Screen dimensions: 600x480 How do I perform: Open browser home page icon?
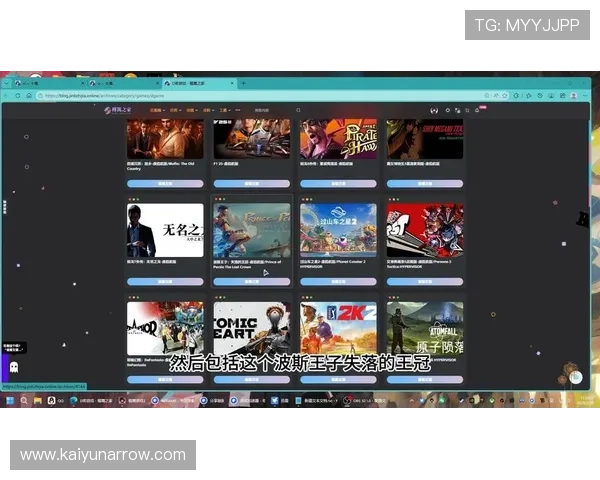point(29,96)
